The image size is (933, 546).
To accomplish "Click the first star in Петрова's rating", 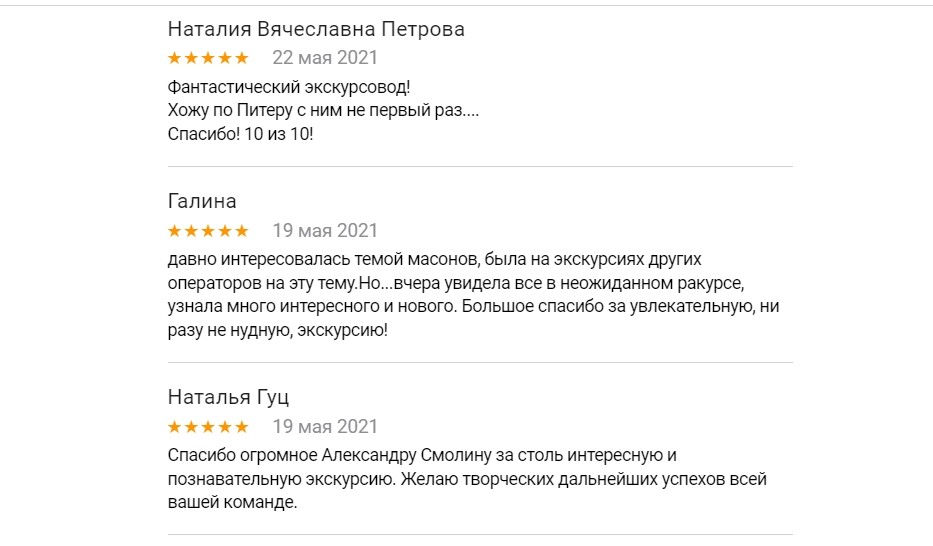I will 175,58.
